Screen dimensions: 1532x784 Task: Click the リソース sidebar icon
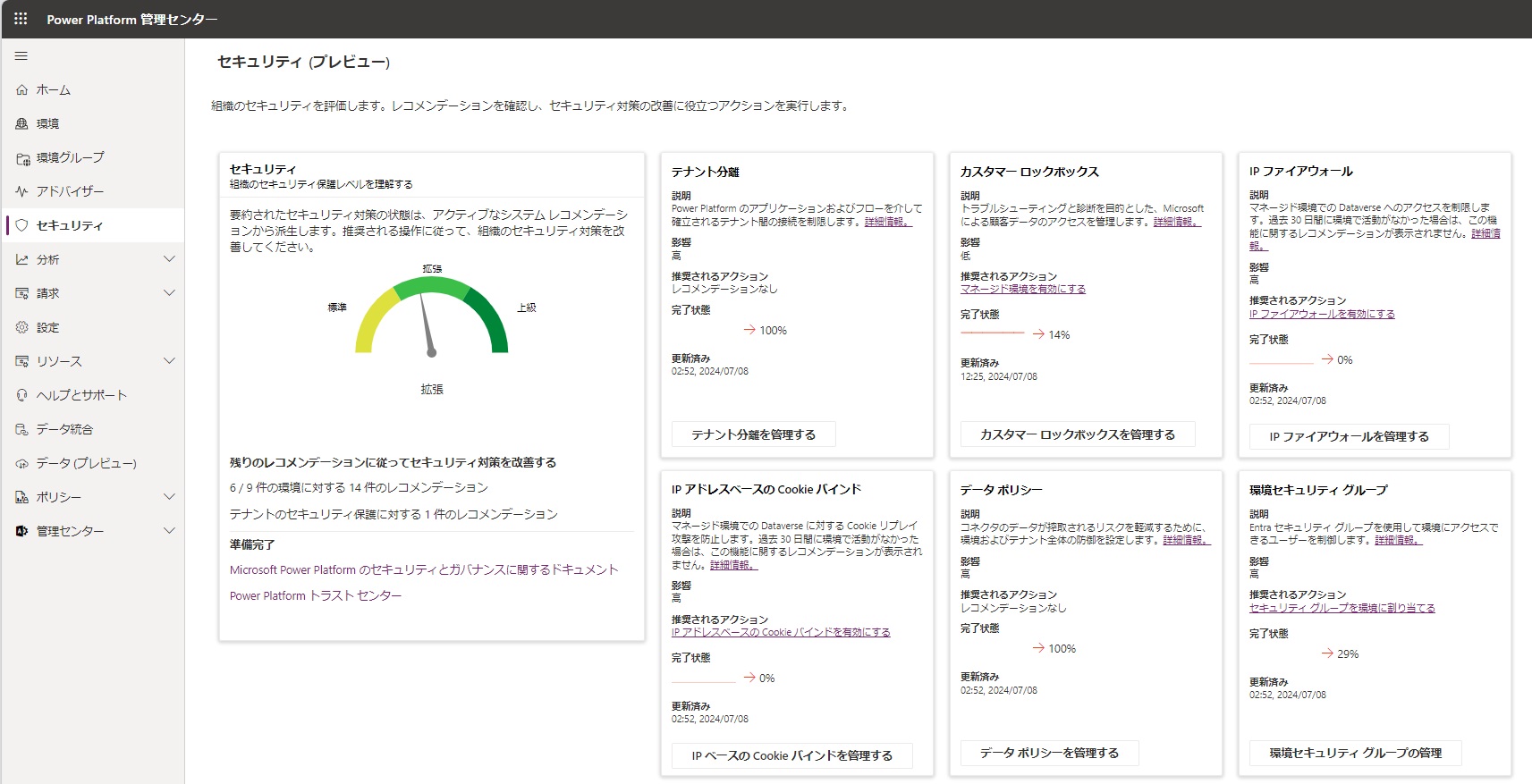22,361
